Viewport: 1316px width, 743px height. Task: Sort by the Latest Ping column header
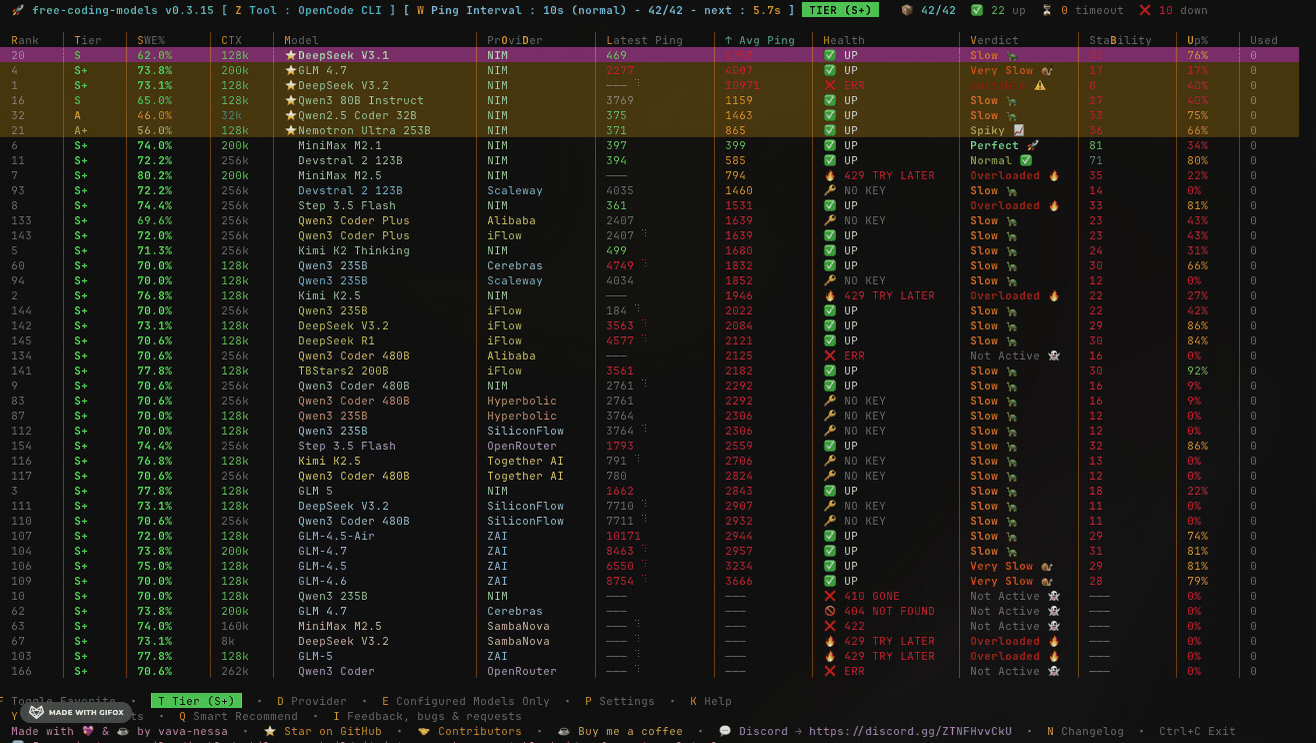pos(644,40)
